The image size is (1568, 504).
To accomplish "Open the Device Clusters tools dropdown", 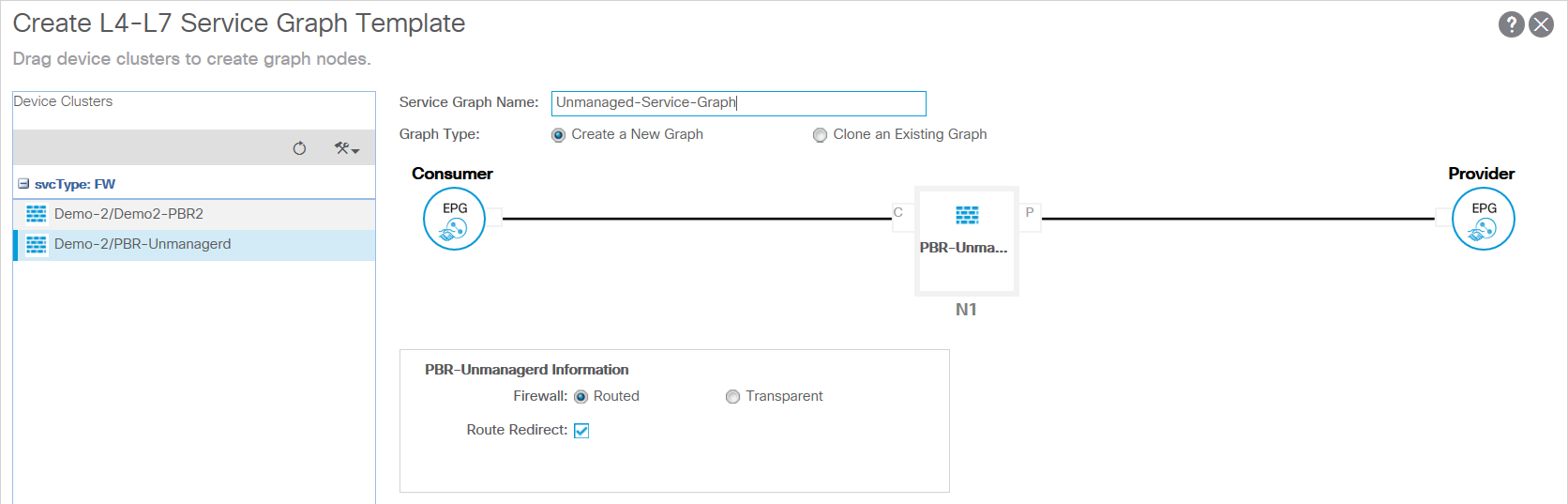I will pyautogui.click(x=347, y=148).
